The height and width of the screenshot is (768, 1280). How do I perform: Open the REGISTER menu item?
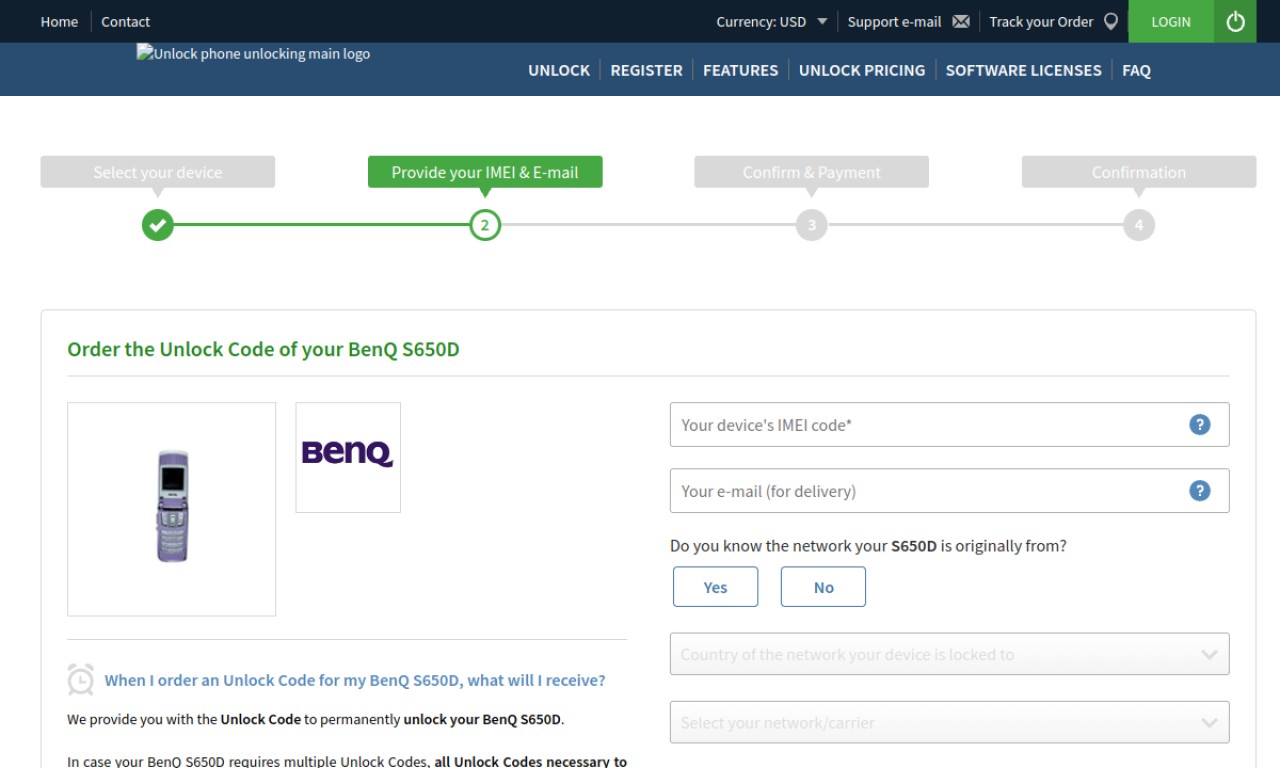(x=646, y=70)
